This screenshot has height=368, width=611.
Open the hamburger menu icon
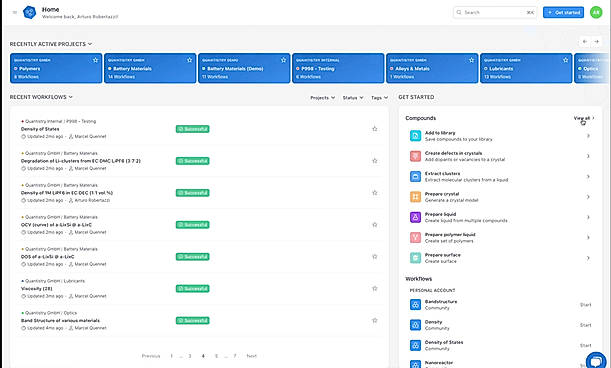tap(15, 12)
